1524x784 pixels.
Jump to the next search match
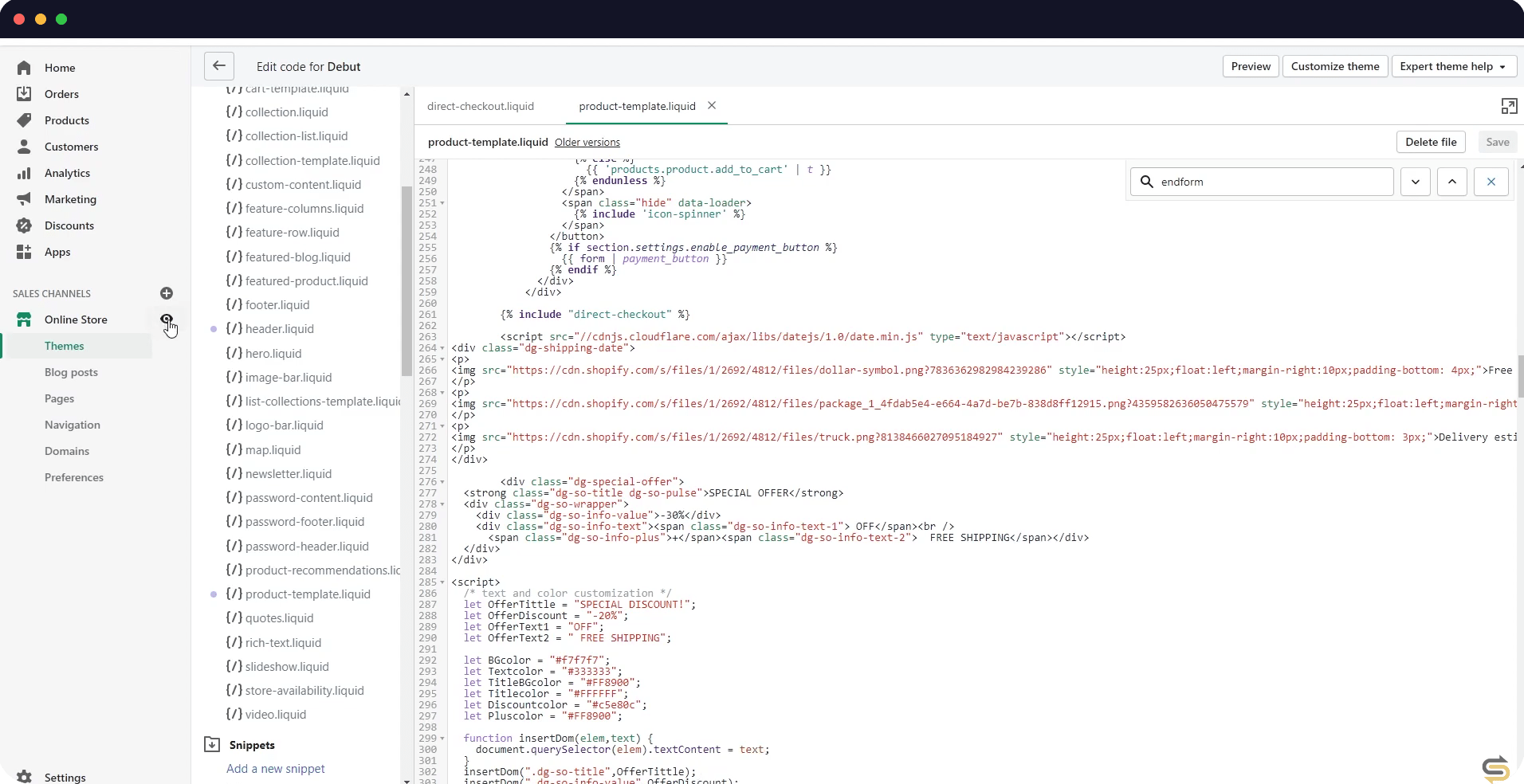click(1416, 182)
